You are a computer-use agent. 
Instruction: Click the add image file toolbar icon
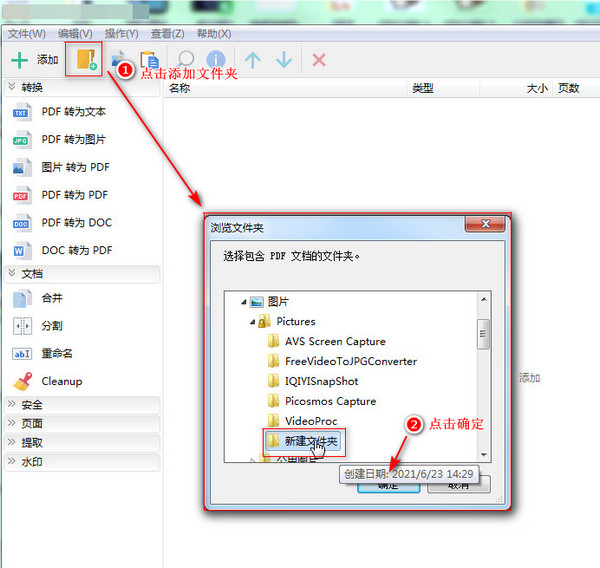pyautogui.click(x=117, y=60)
